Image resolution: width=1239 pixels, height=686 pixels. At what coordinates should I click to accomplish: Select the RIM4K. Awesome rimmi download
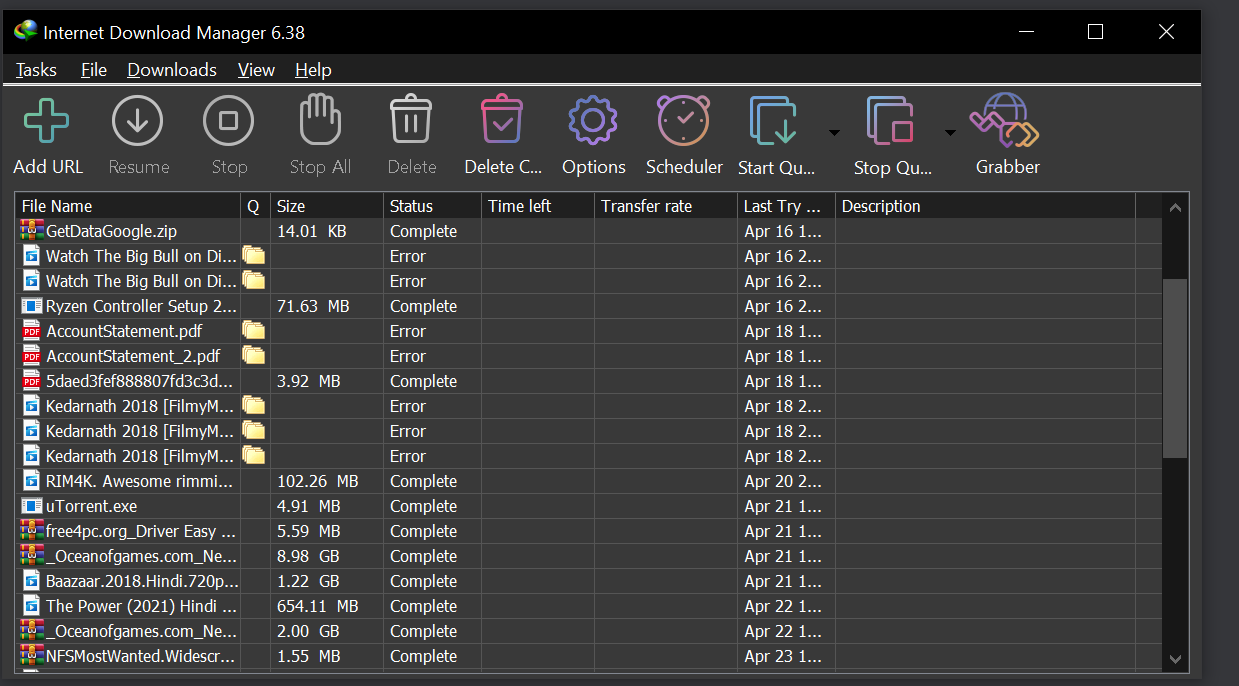590,481
